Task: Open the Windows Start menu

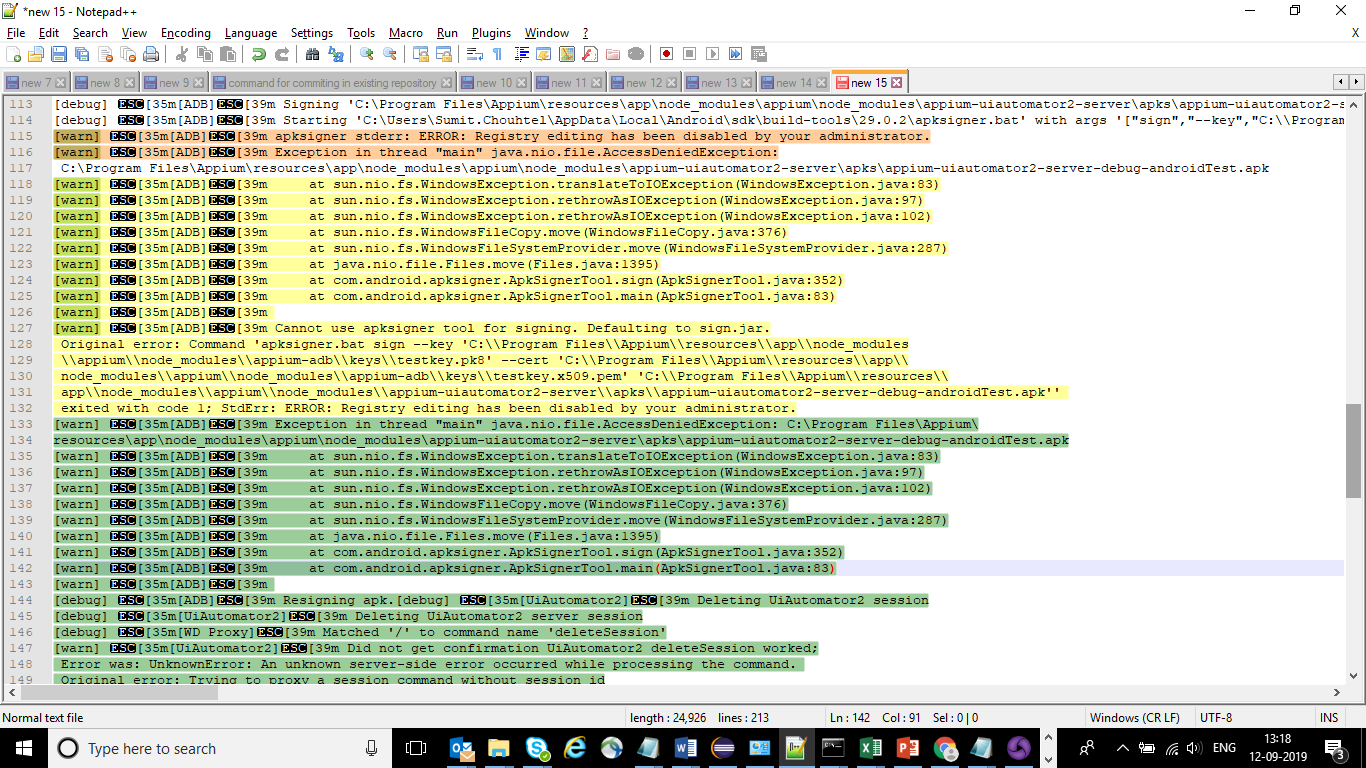Action: pos(23,748)
